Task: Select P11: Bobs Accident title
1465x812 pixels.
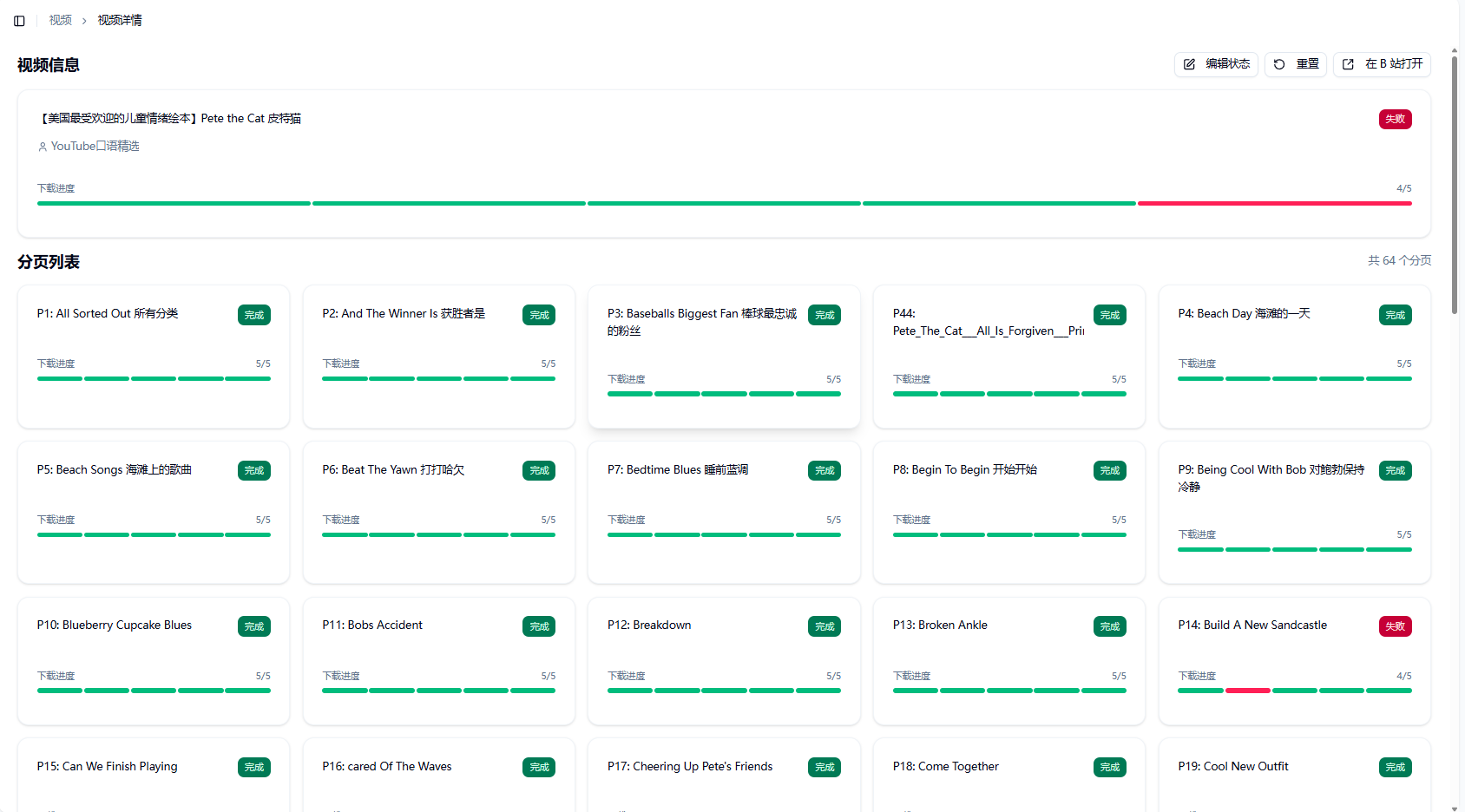Action: [x=372, y=625]
